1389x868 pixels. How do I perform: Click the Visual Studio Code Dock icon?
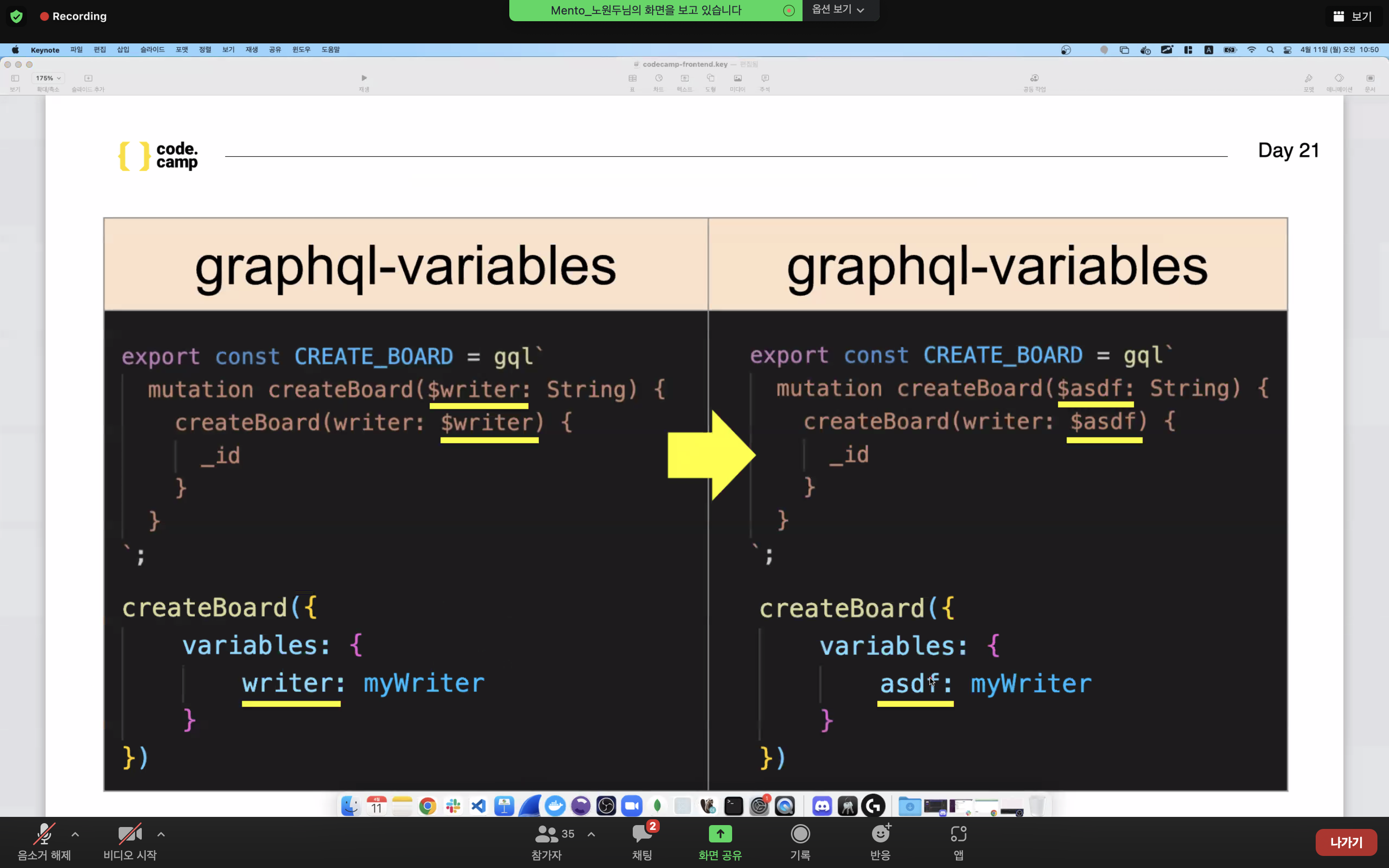pyautogui.click(x=478, y=806)
